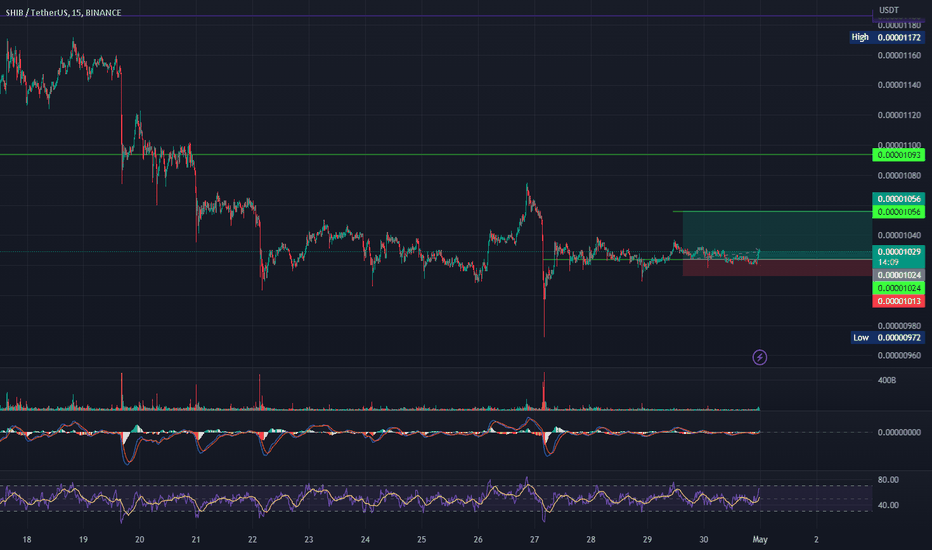Select the red stop-loss label 0.00001013
Screen dimensions: 932x550
coord(899,301)
